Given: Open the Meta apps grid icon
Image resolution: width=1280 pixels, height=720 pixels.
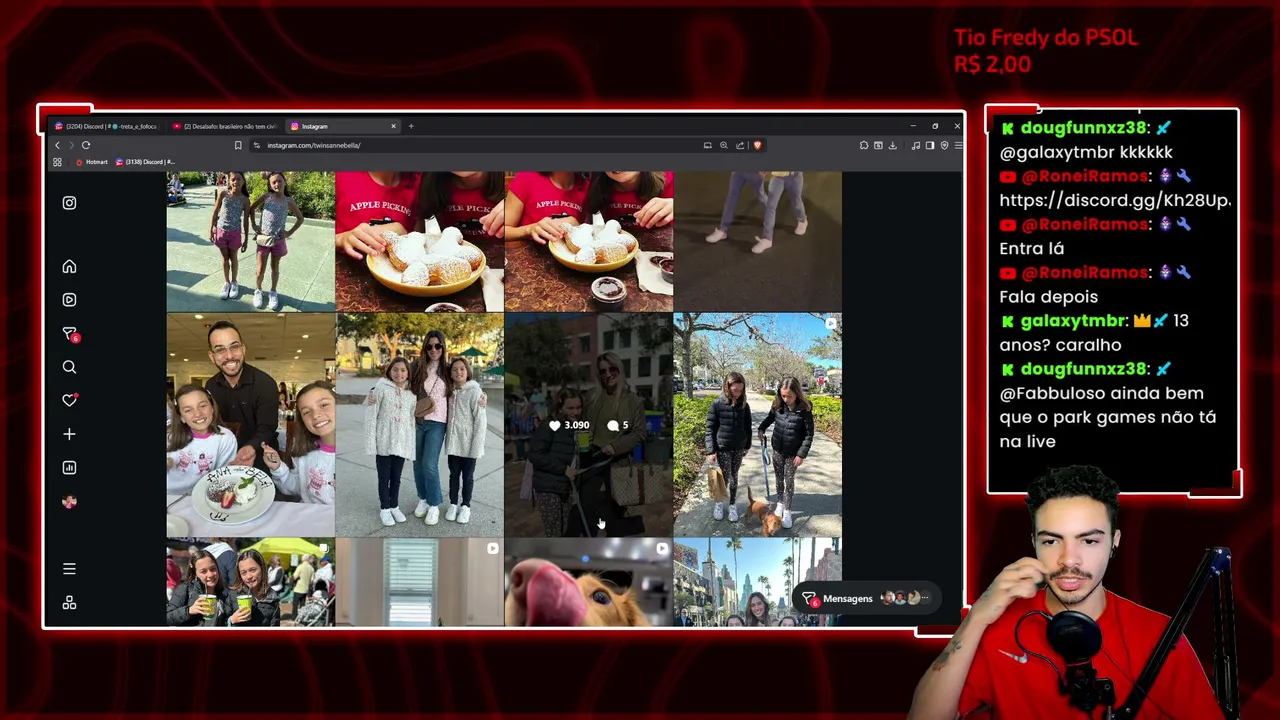Looking at the screenshot, I should [x=69, y=602].
